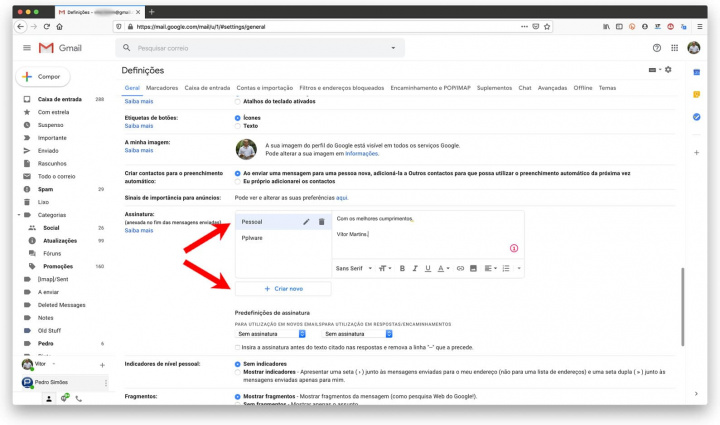Image resolution: width=720 pixels, height=425 pixels.
Task: Delete the Pessoal signature with trash icon
Action: tap(321, 221)
